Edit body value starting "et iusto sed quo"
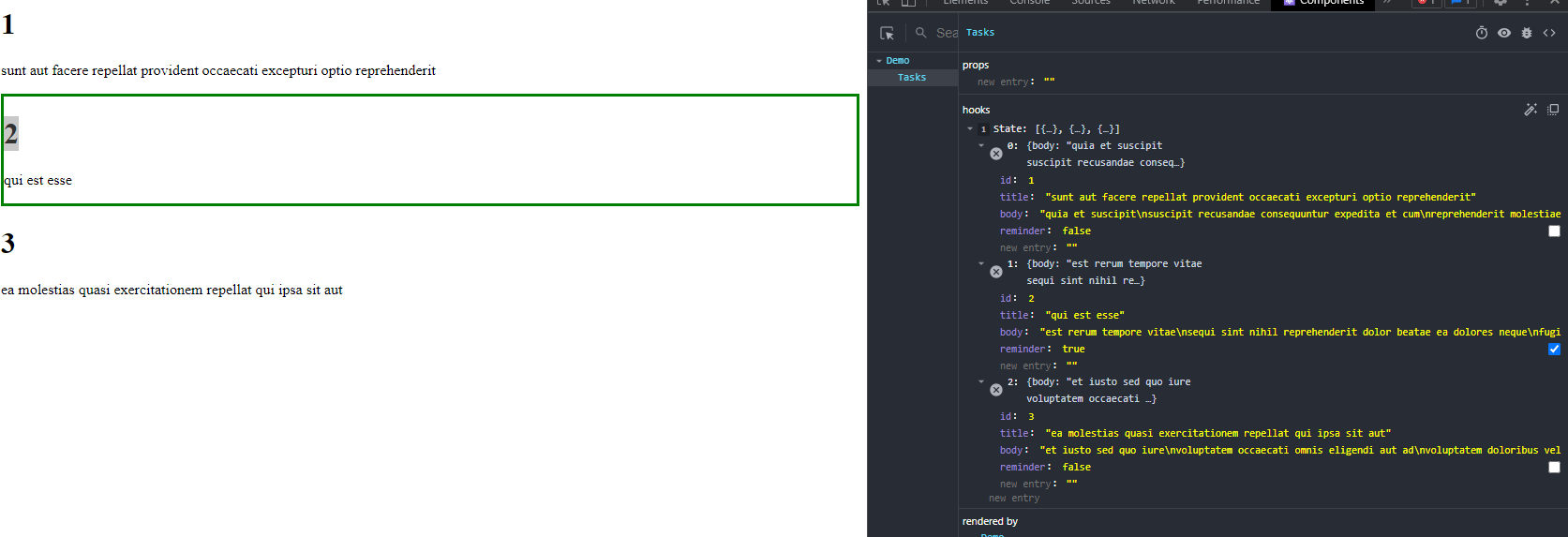 click(x=1300, y=451)
